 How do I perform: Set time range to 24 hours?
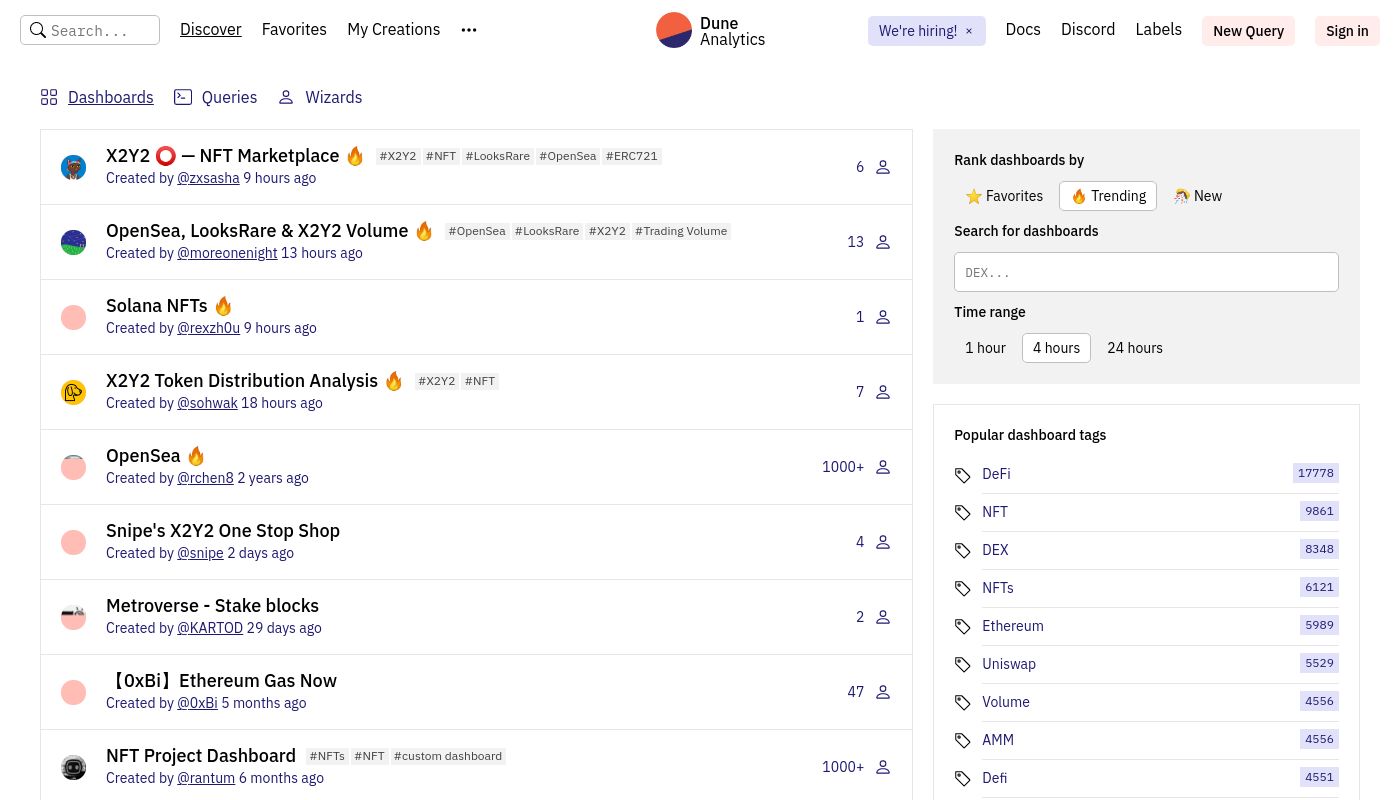click(1135, 348)
